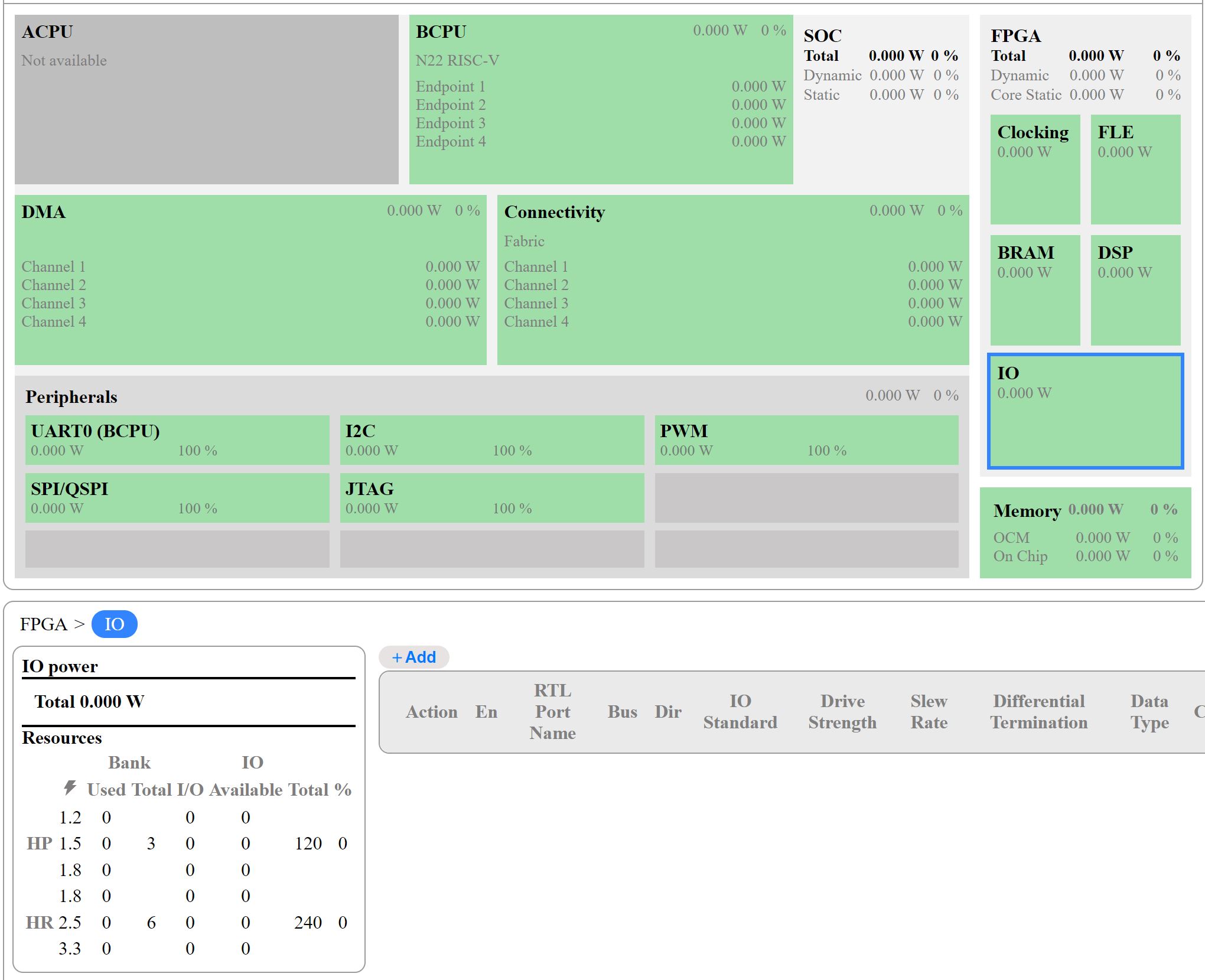
Task: Click the FPGA Dynamic power row
Action: point(1085,75)
